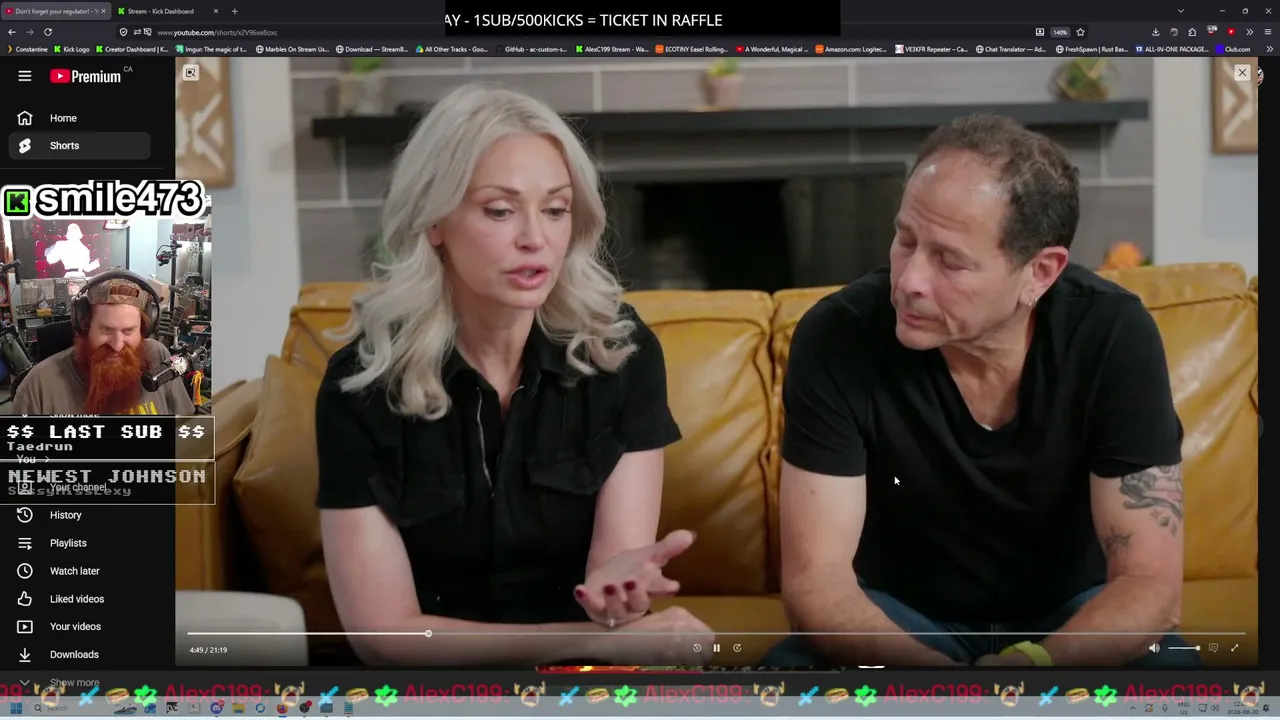The width and height of the screenshot is (1280, 720).
Task: Switch to the Stream - Kick Dashboard tab
Action: (162, 11)
